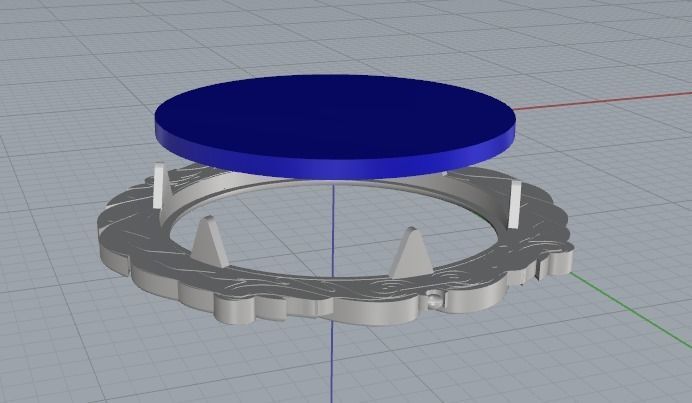Select the left rear white prong

point(158,186)
